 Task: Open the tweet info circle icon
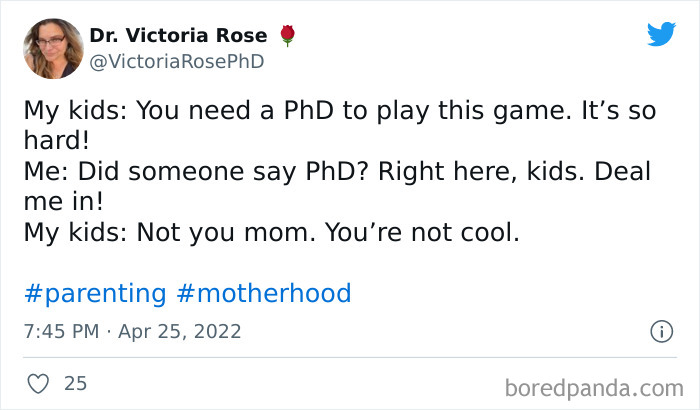click(660, 330)
